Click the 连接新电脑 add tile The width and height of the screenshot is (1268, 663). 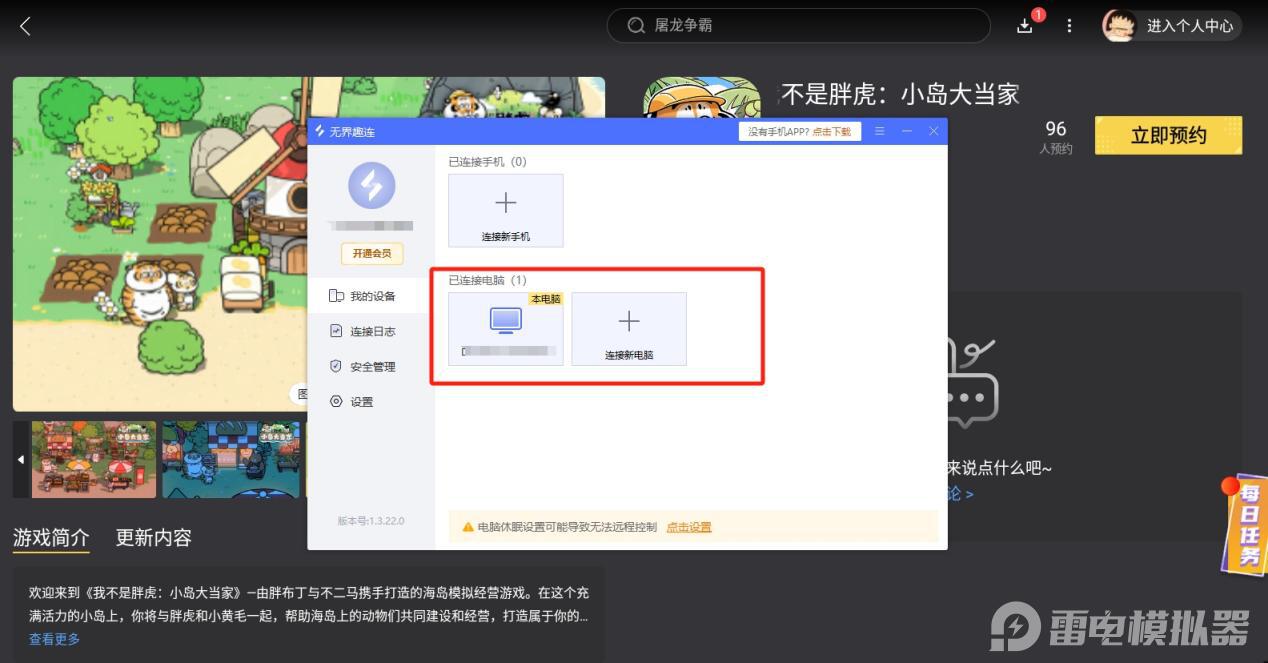(x=629, y=329)
